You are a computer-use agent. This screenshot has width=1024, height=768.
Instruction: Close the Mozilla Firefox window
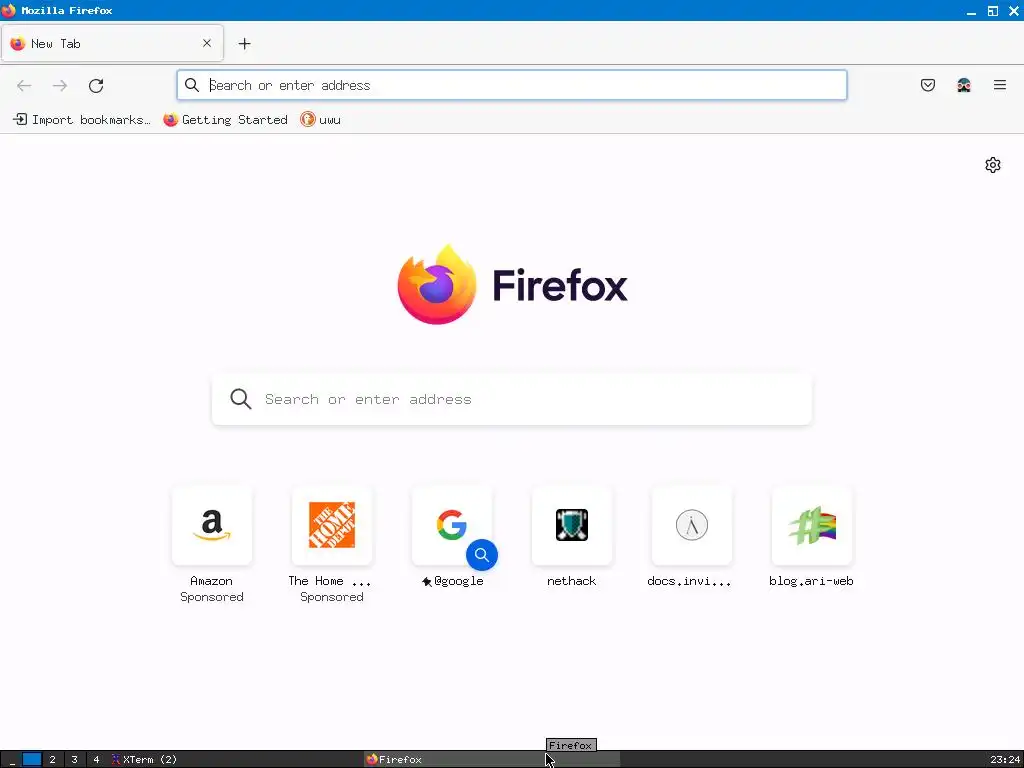click(1014, 11)
